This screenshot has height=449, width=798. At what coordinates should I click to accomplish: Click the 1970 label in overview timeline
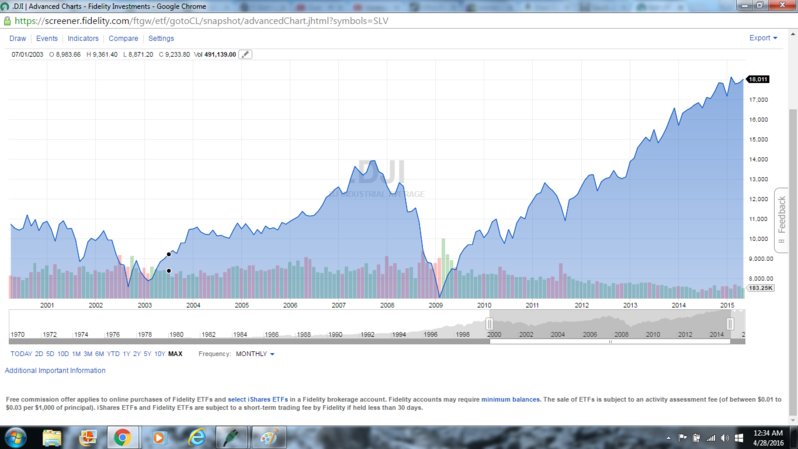(18, 334)
